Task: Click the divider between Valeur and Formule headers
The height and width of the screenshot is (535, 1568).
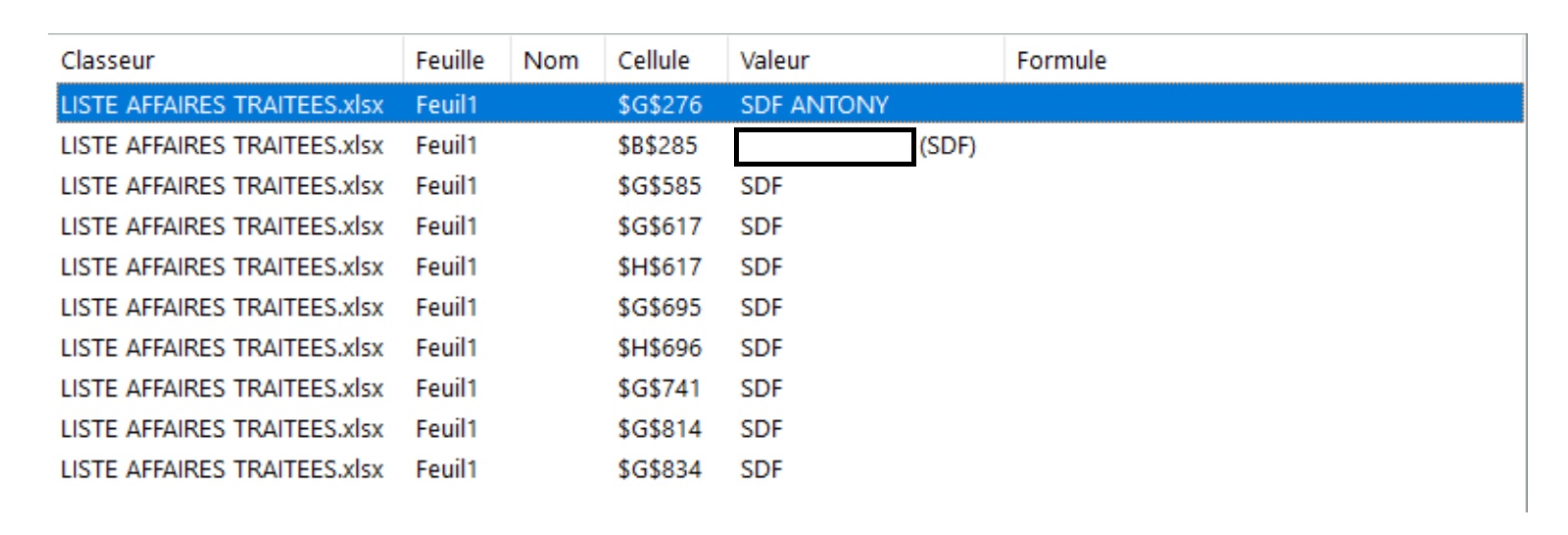Action: [1004, 61]
